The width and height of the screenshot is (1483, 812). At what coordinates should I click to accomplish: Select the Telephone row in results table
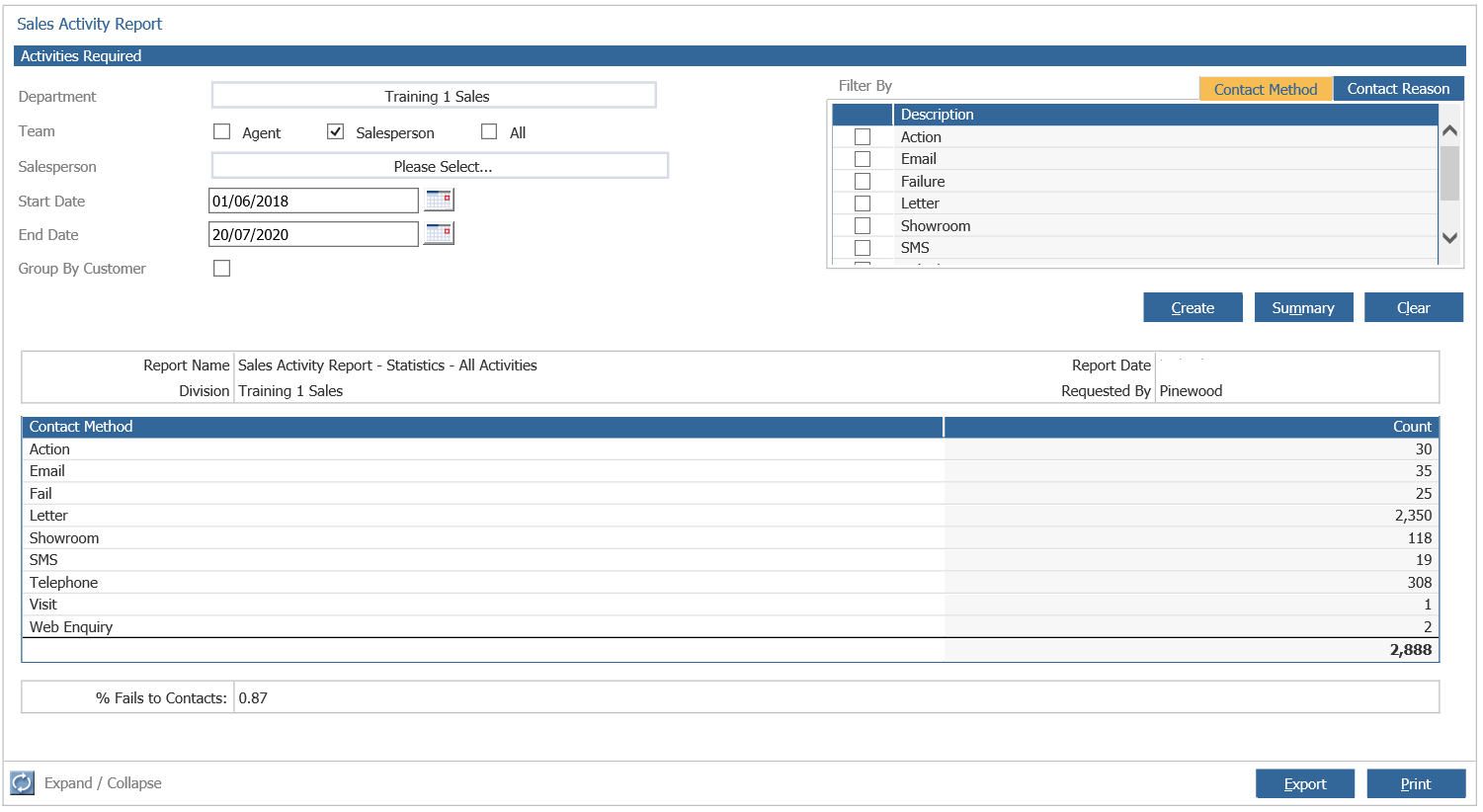coord(730,583)
